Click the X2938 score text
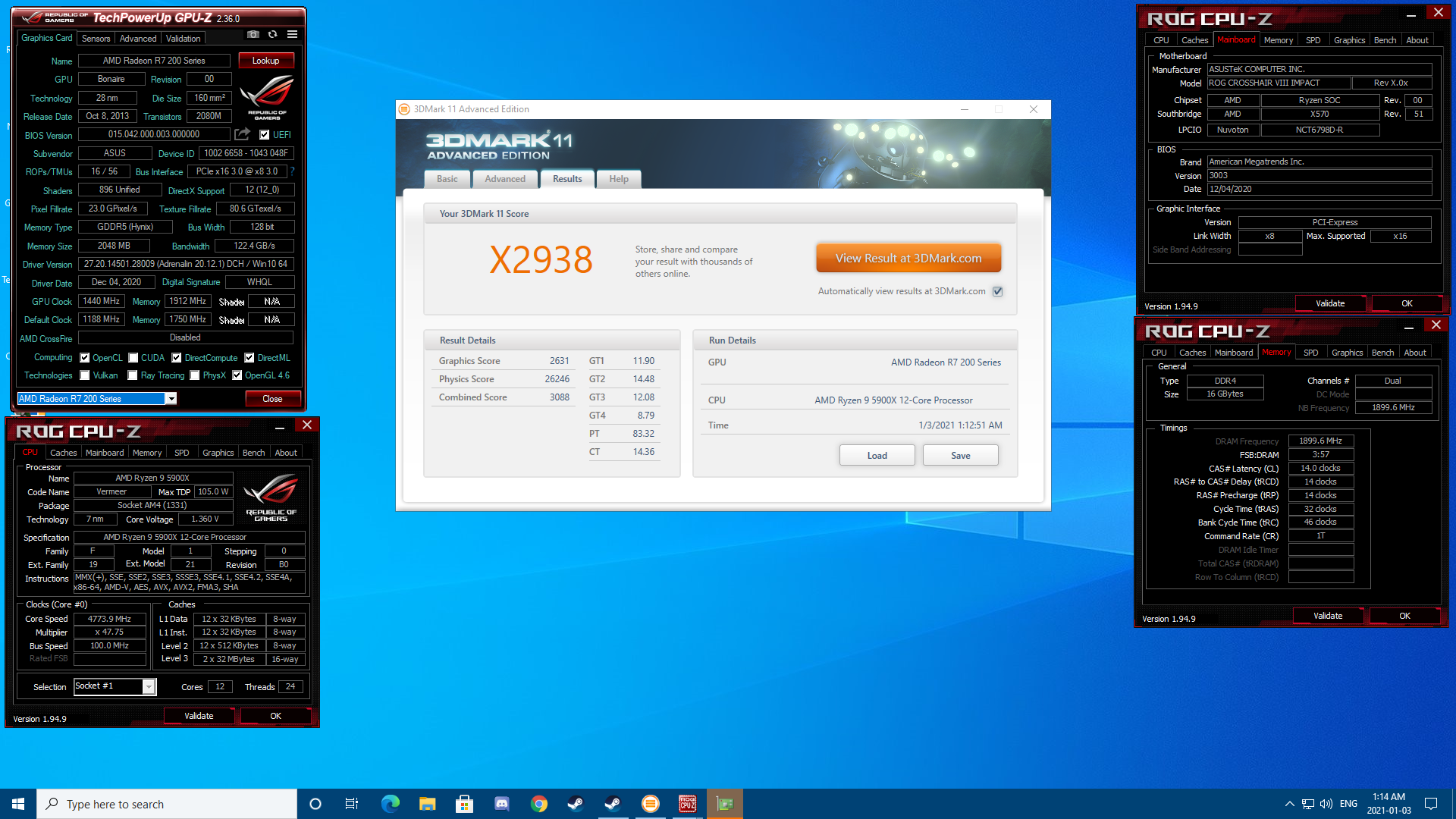The width and height of the screenshot is (1456, 819). tap(541, 260)
